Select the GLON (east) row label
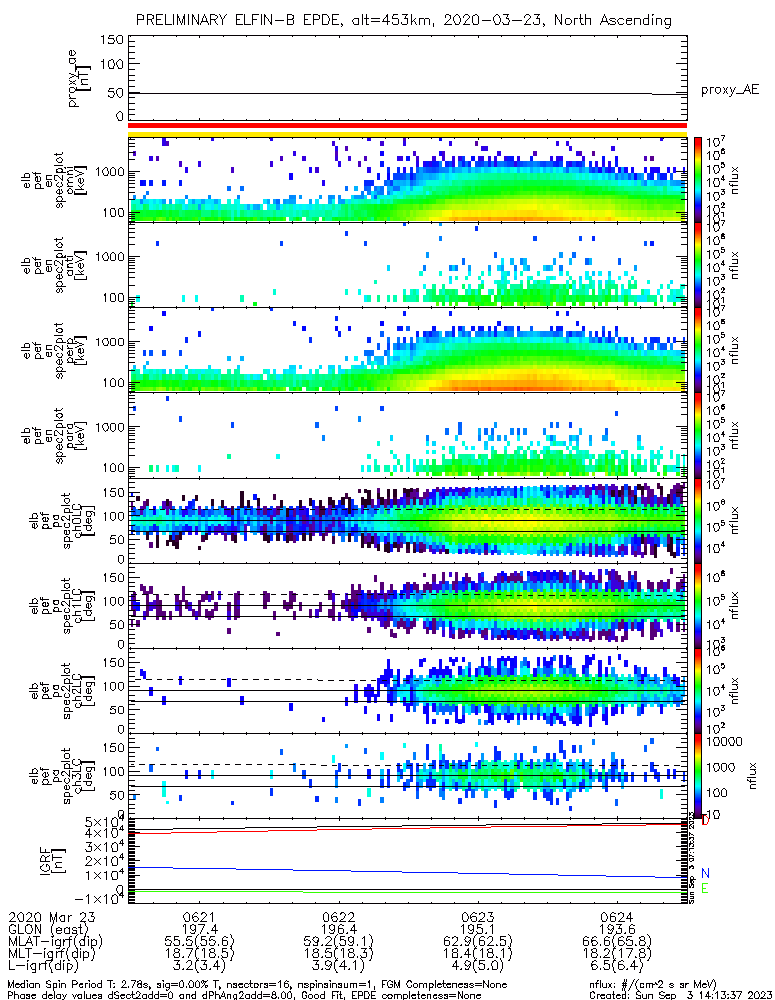 click(x=48, y=929)
